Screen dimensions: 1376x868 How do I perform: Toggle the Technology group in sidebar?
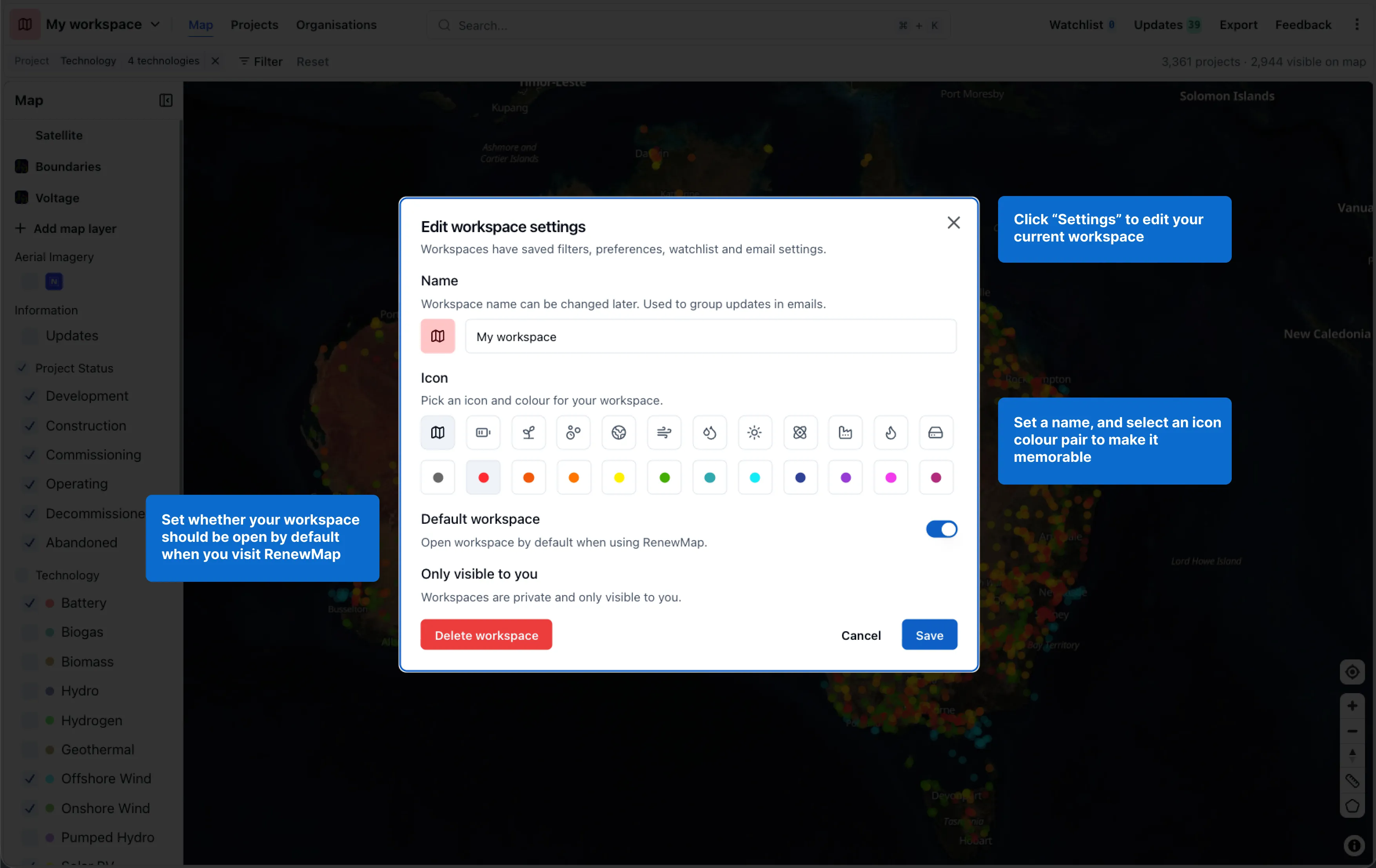(x=22, y=576)
